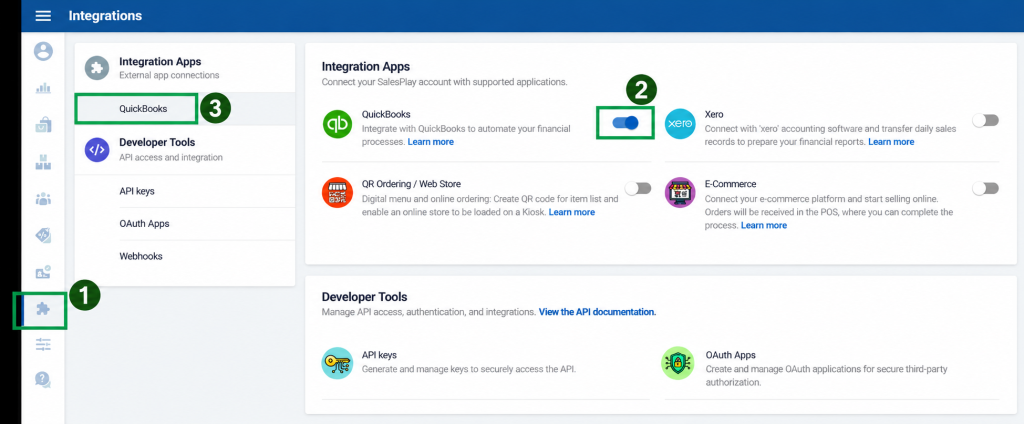Screen dimensions: 1024x424
Task: Enable the Xero integration toggle
Action: coord(985,120)
